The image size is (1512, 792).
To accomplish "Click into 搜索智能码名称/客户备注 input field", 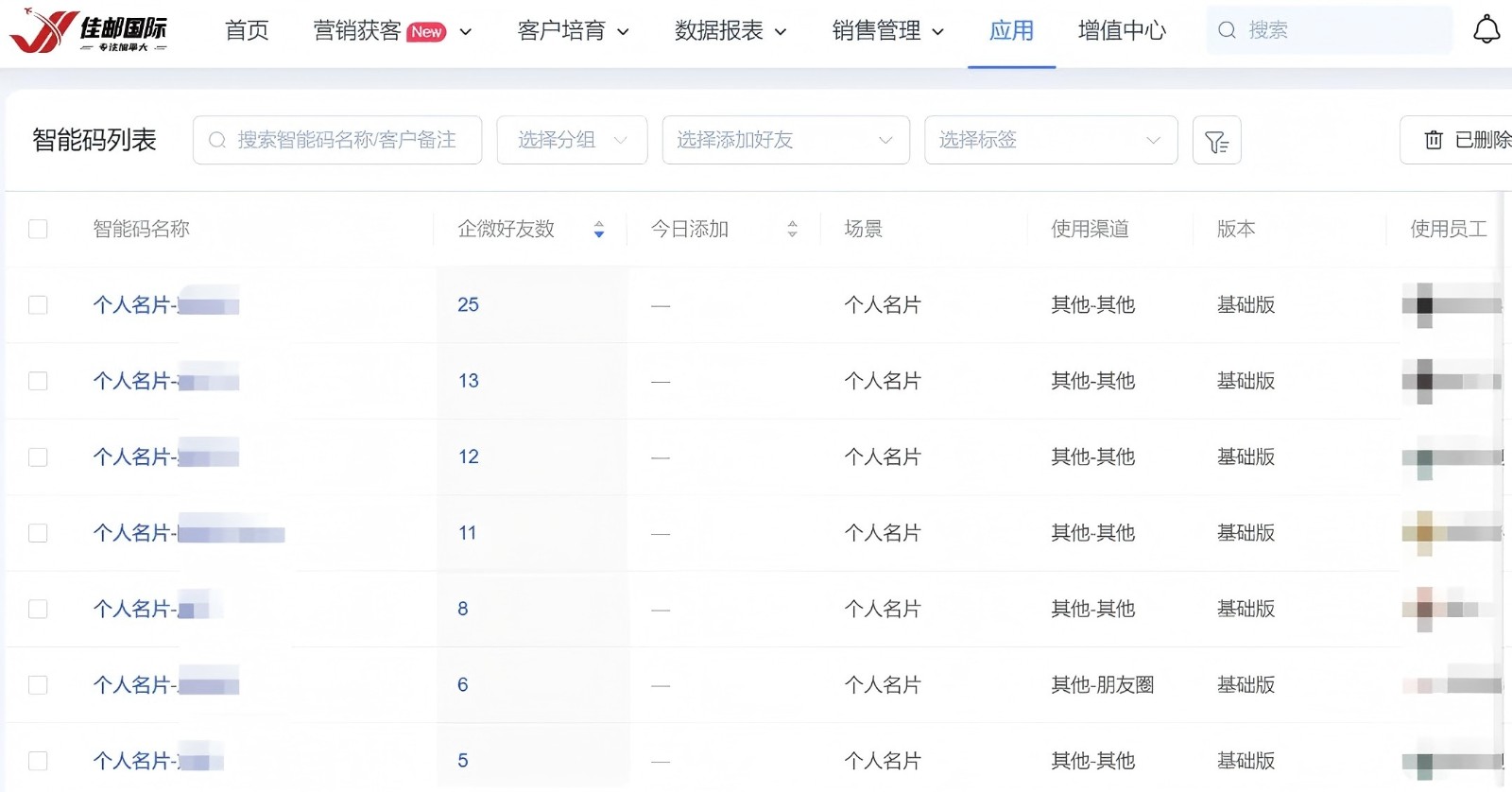I will tap(350, 141).
